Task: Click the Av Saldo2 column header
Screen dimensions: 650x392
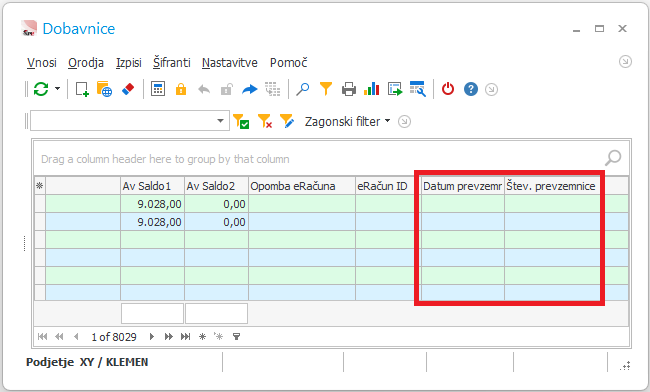Action: pyautogui.click(x=216, y=186)
